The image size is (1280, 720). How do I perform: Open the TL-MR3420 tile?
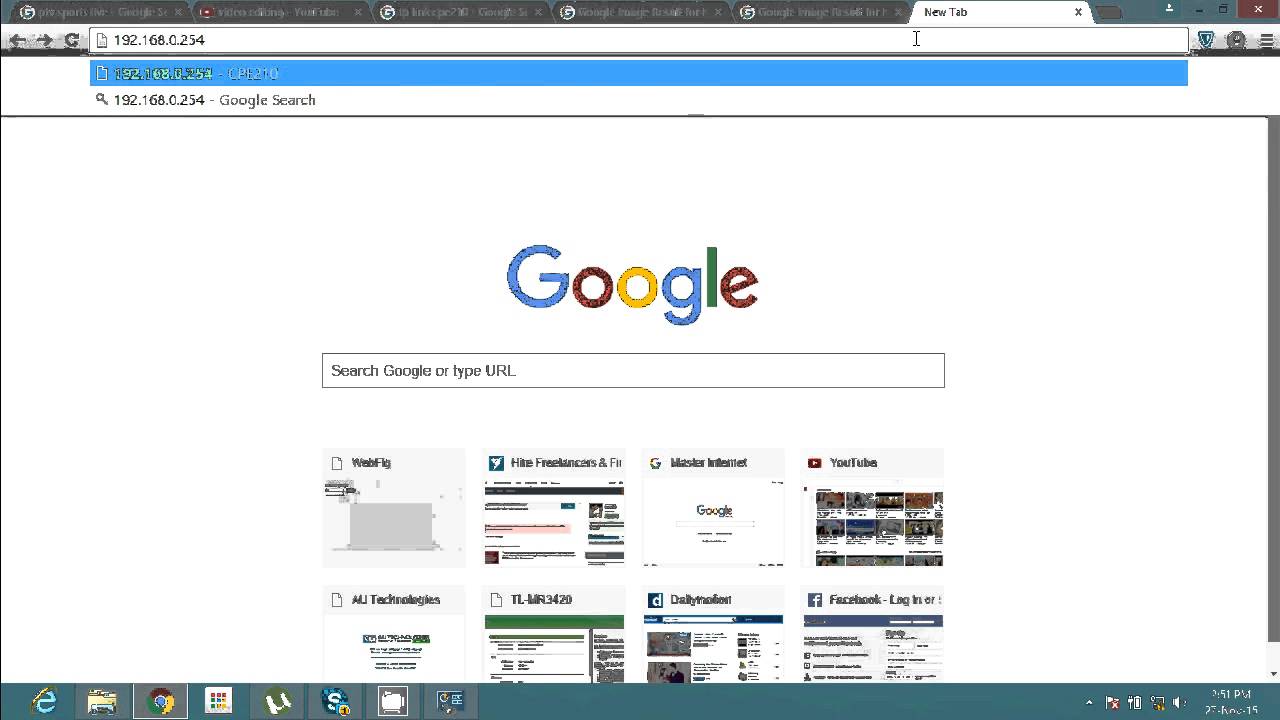[x=554, y=634]
